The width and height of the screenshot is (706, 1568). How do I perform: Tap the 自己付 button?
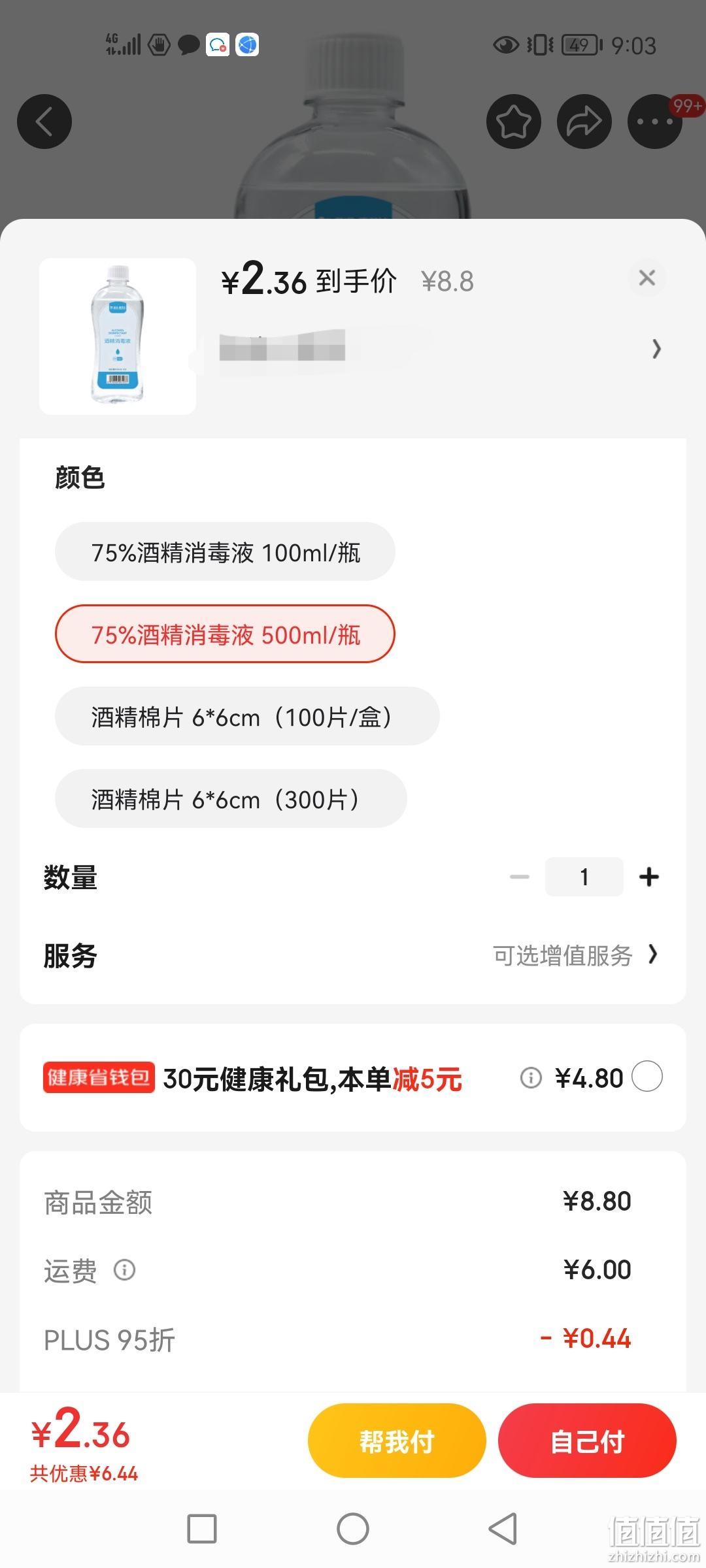pos(587,1441)
